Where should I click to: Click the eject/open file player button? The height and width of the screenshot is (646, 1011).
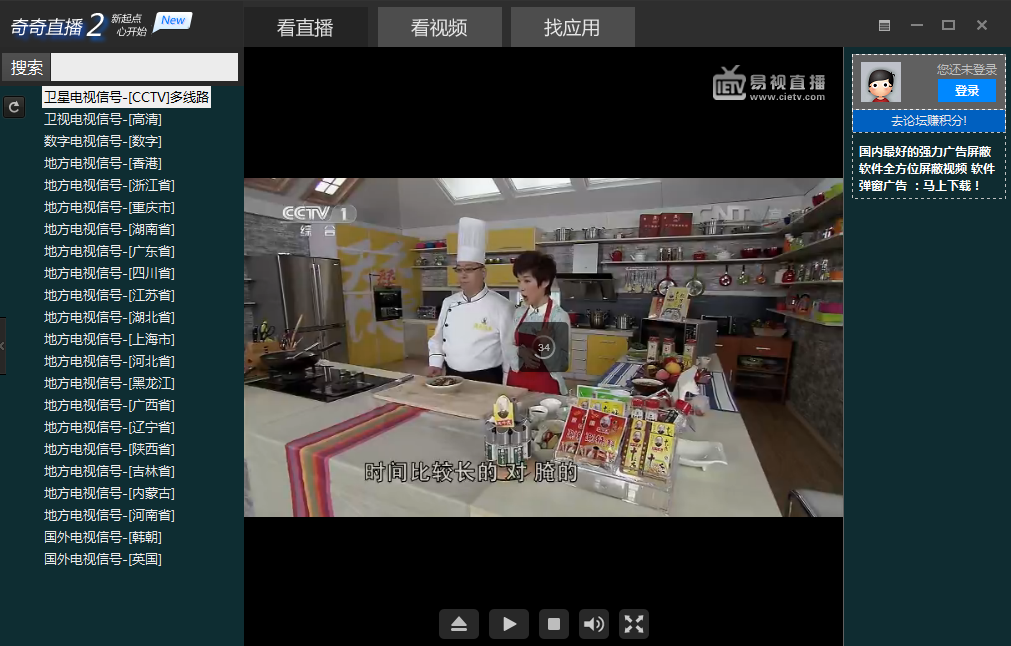(x=458, y=624)
